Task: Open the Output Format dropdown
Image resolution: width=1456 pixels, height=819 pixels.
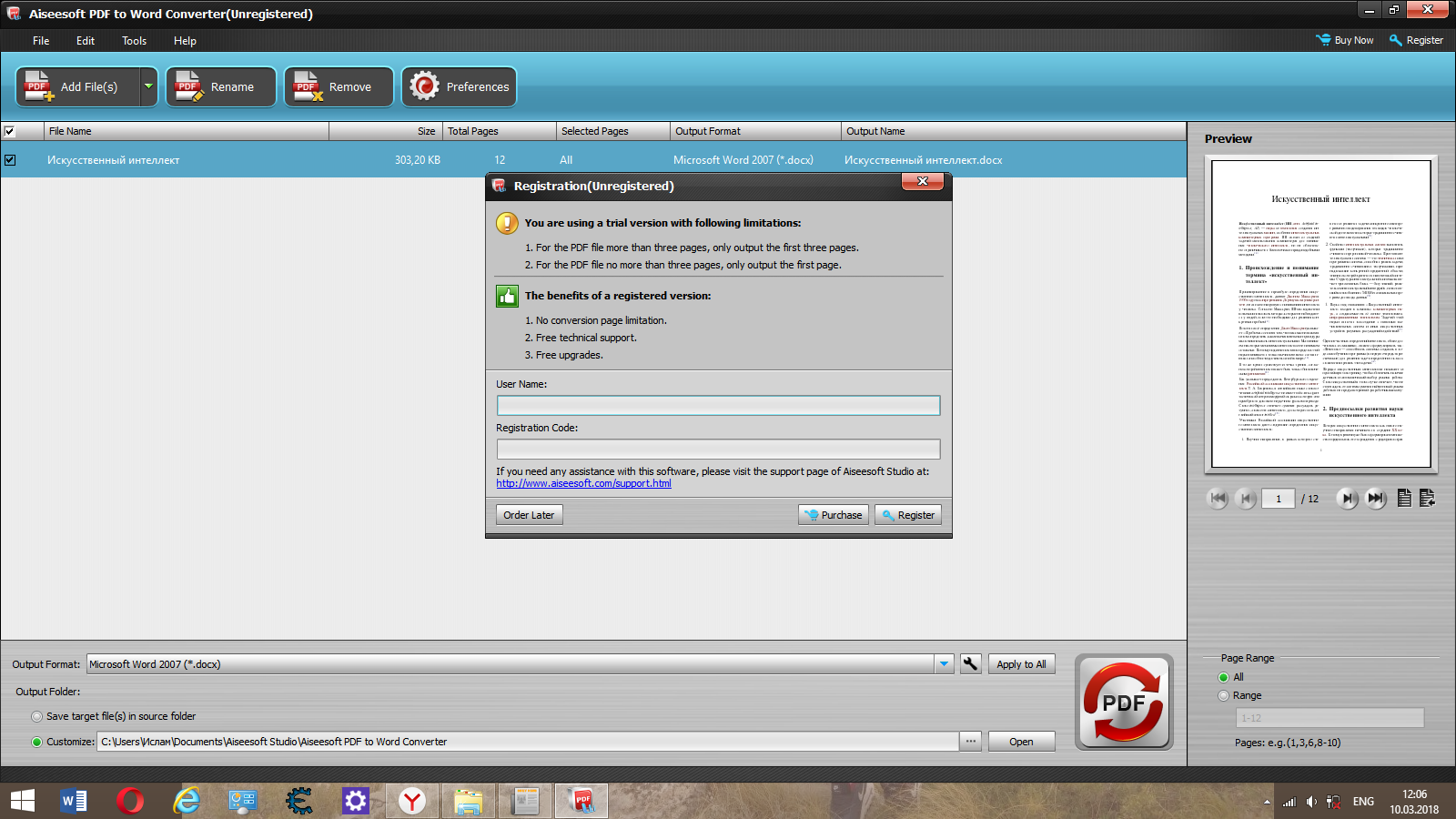Action: [x=944, y=664]
